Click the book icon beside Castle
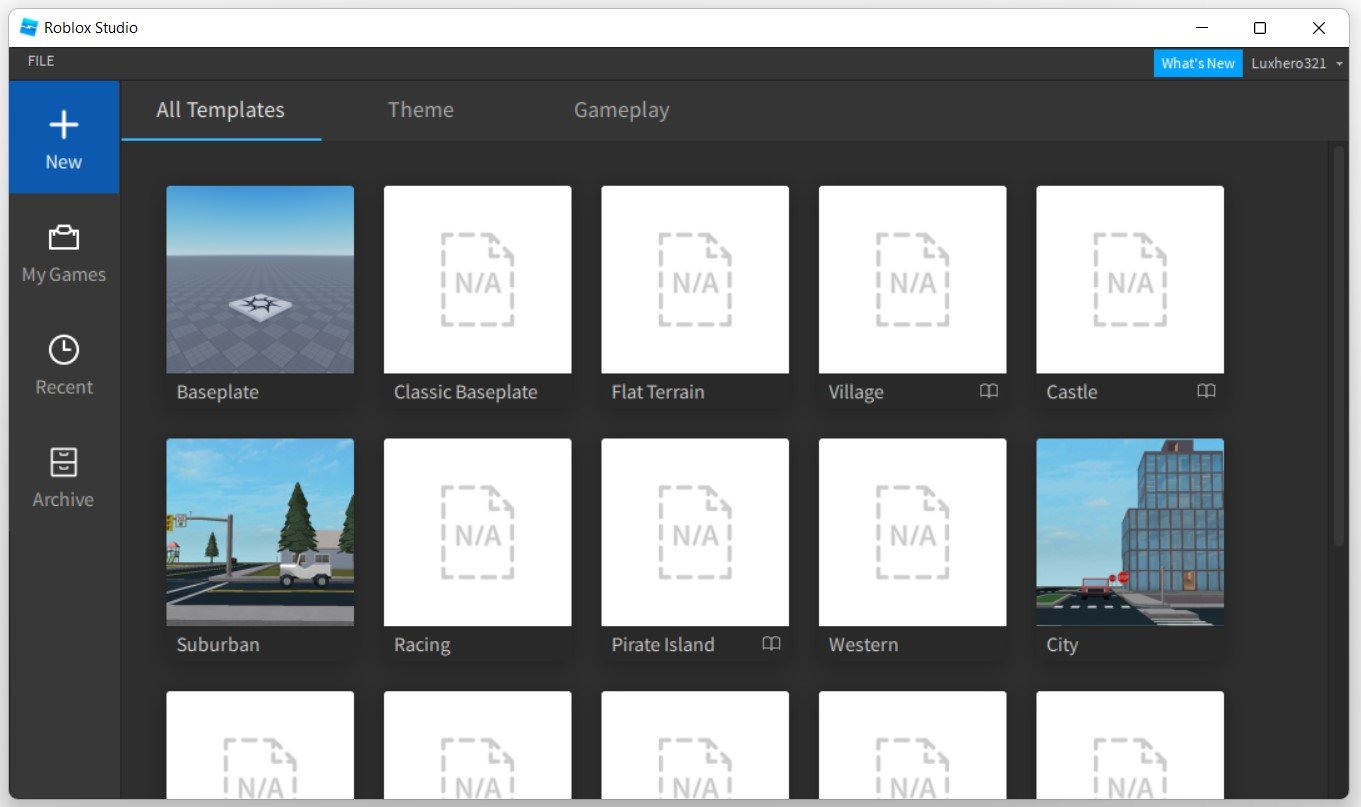Screen dimensions: 1361x807 [1206, 392]
